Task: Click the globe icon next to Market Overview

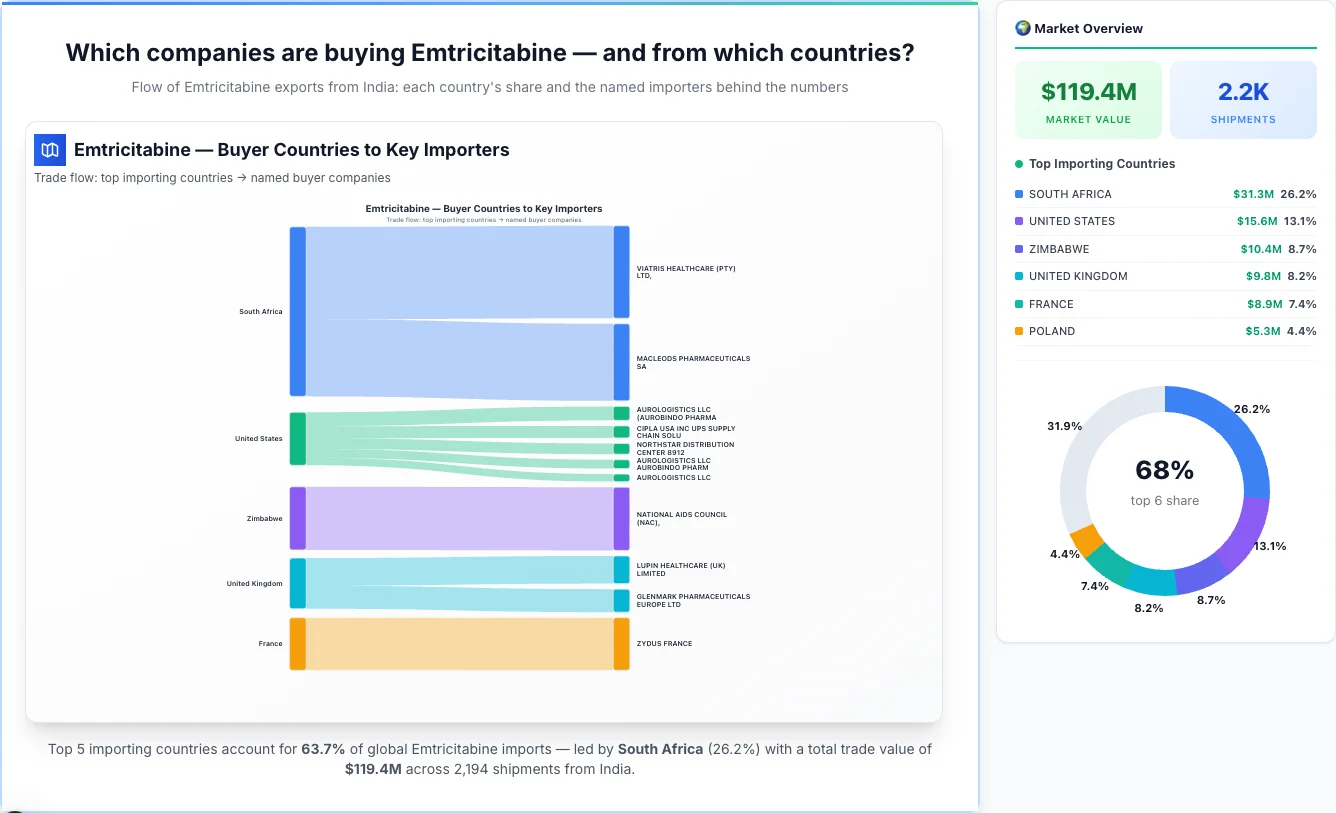Action: click(x=1022, y=28)
